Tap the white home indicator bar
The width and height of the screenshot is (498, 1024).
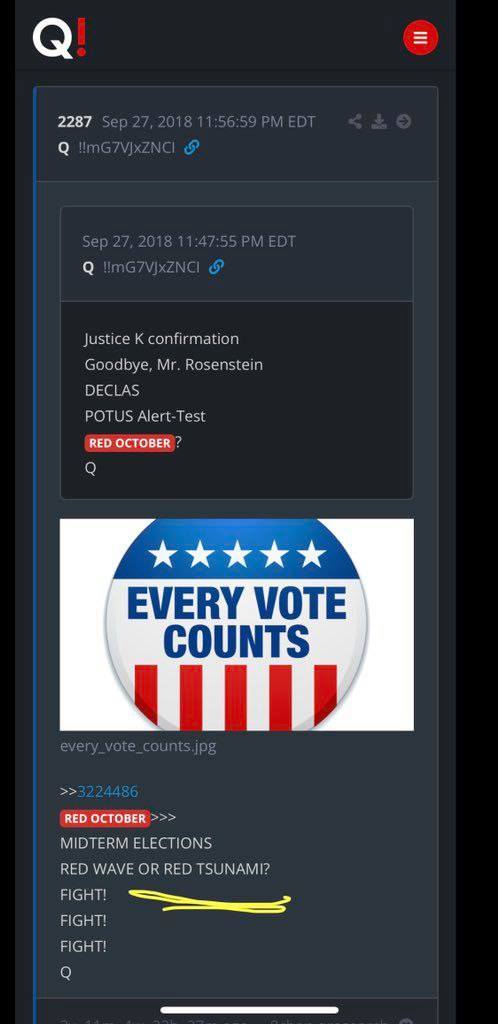coord(249,1010)
